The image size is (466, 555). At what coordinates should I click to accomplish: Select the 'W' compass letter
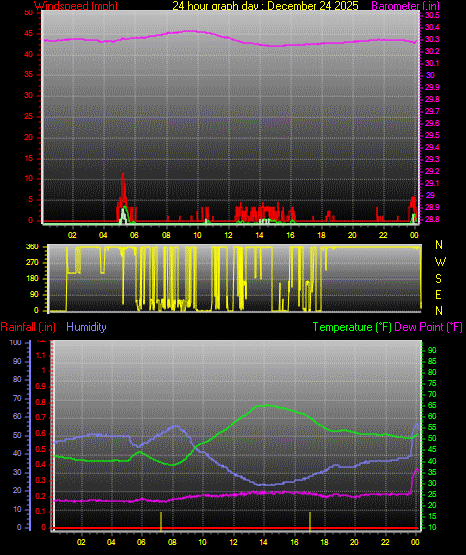(x=440, y=262)
